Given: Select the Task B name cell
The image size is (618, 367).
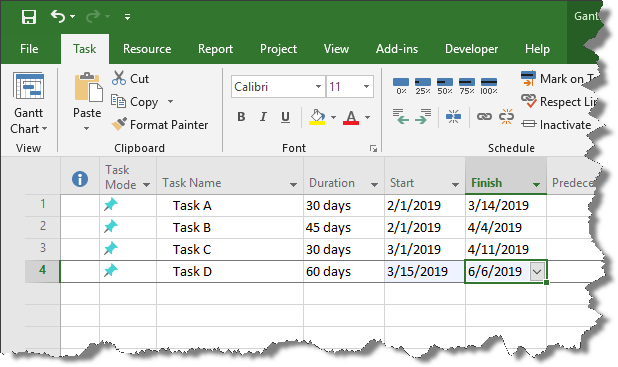Looking at the screenshot, I should (x=230, y=227).
